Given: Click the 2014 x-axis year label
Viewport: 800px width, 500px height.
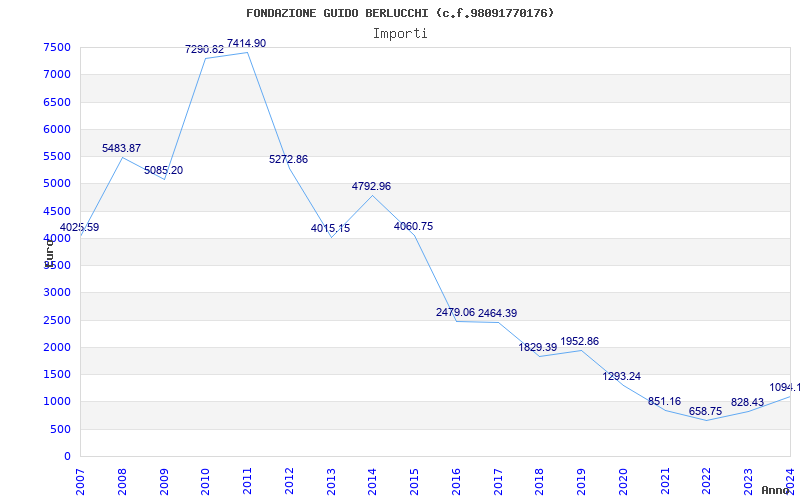Looking at the screenshot, I should [x=372, y=481].
